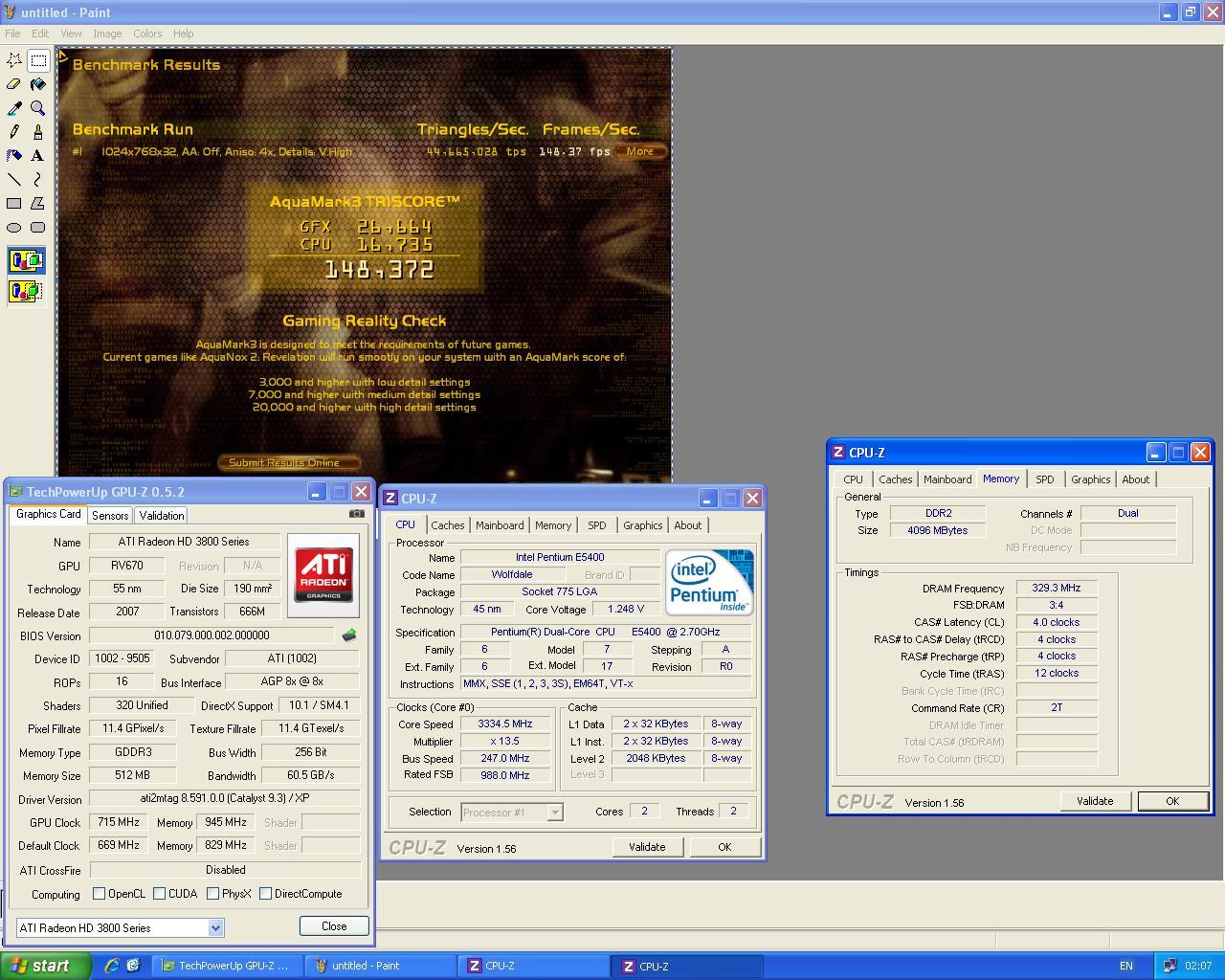Open the Colors menu in Paint
1225x980 pixels.
[x=147, y=33]
